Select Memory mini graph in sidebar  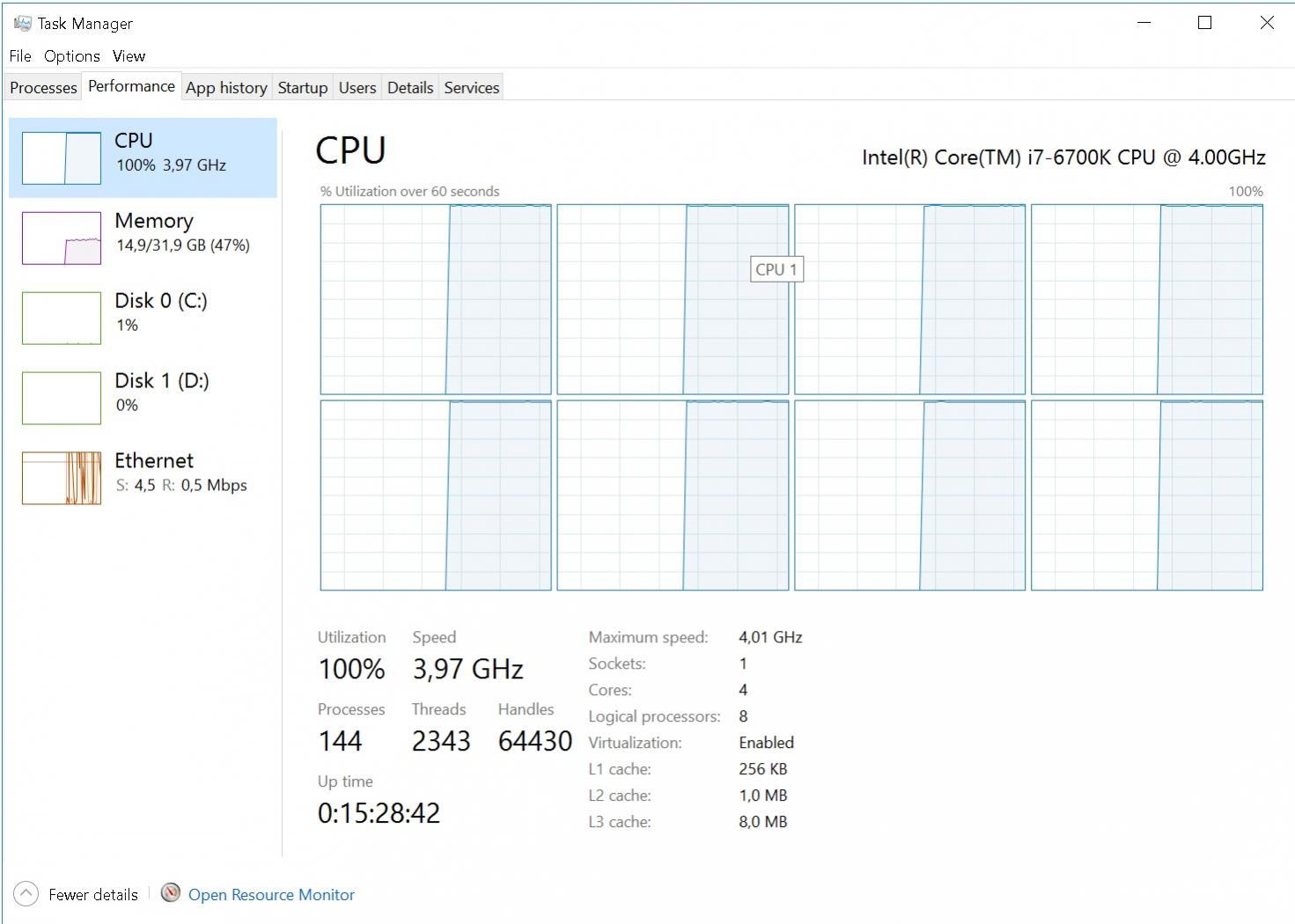(x=62, y=238)
